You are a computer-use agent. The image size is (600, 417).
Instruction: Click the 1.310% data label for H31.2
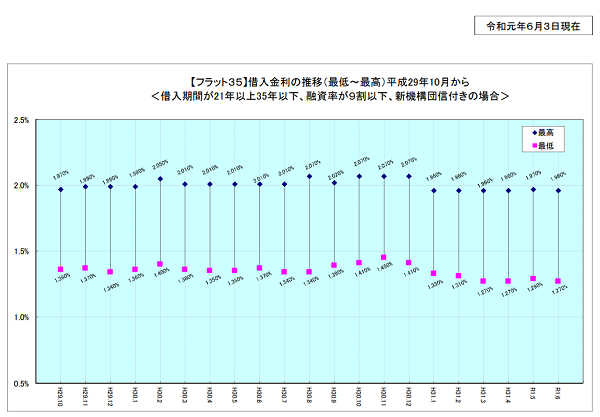(x=460, y=285)
